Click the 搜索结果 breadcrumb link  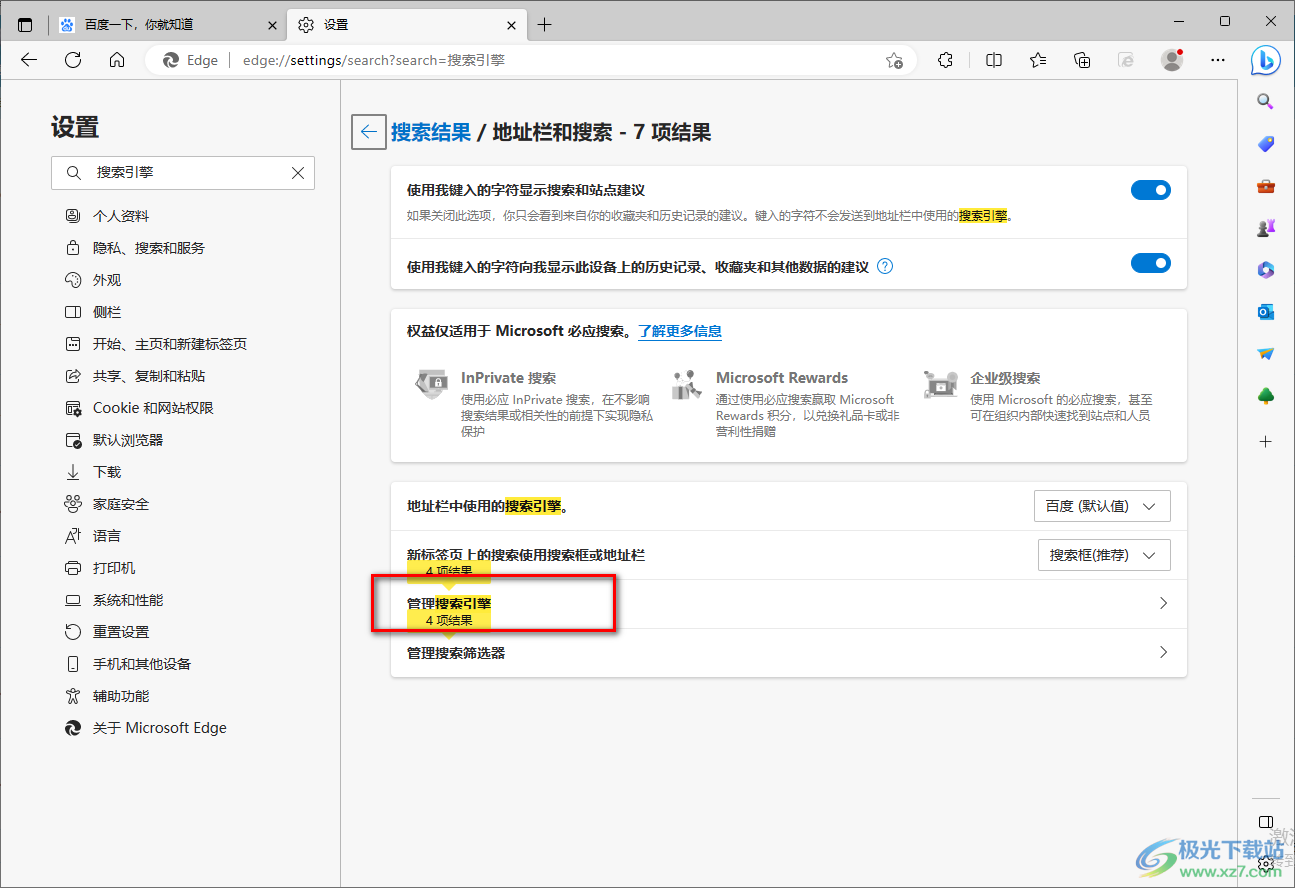pyautogui.click(x=431, y=132)
